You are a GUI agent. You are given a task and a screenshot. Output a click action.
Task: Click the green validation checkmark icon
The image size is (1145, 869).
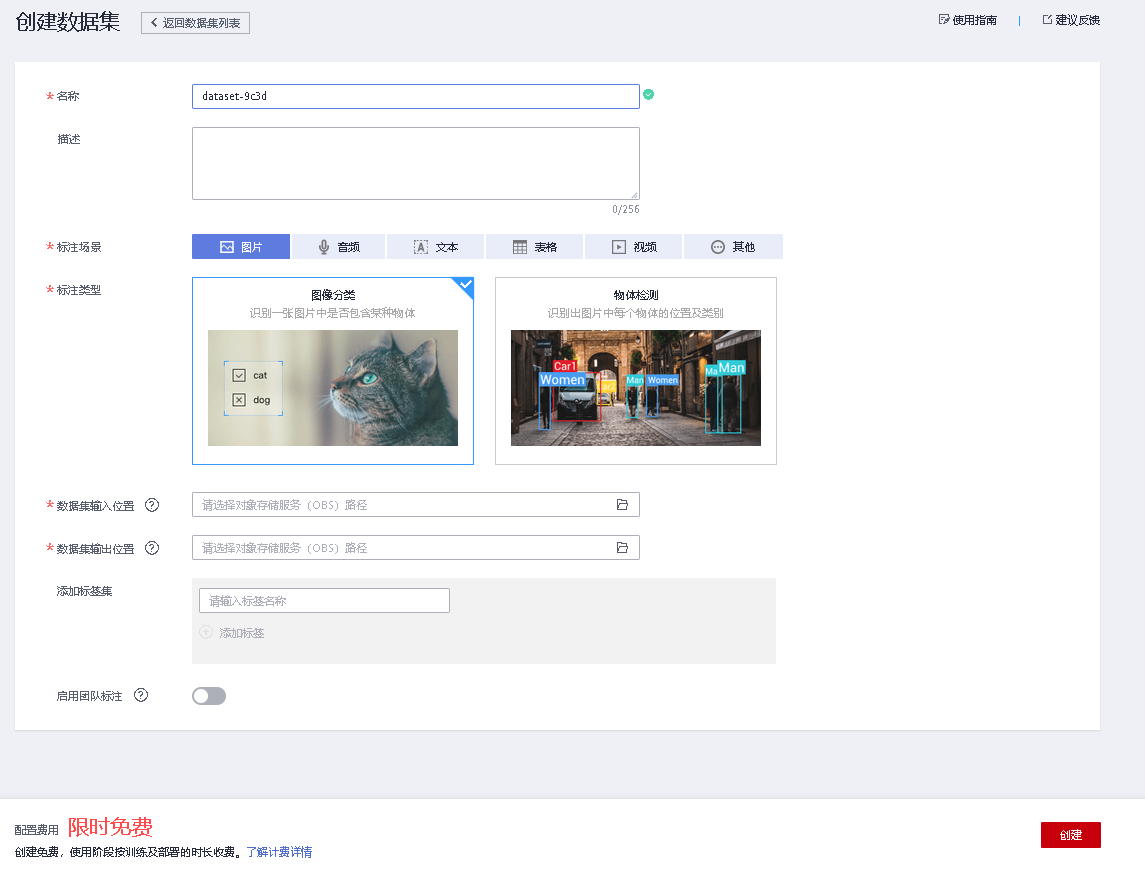648,94
